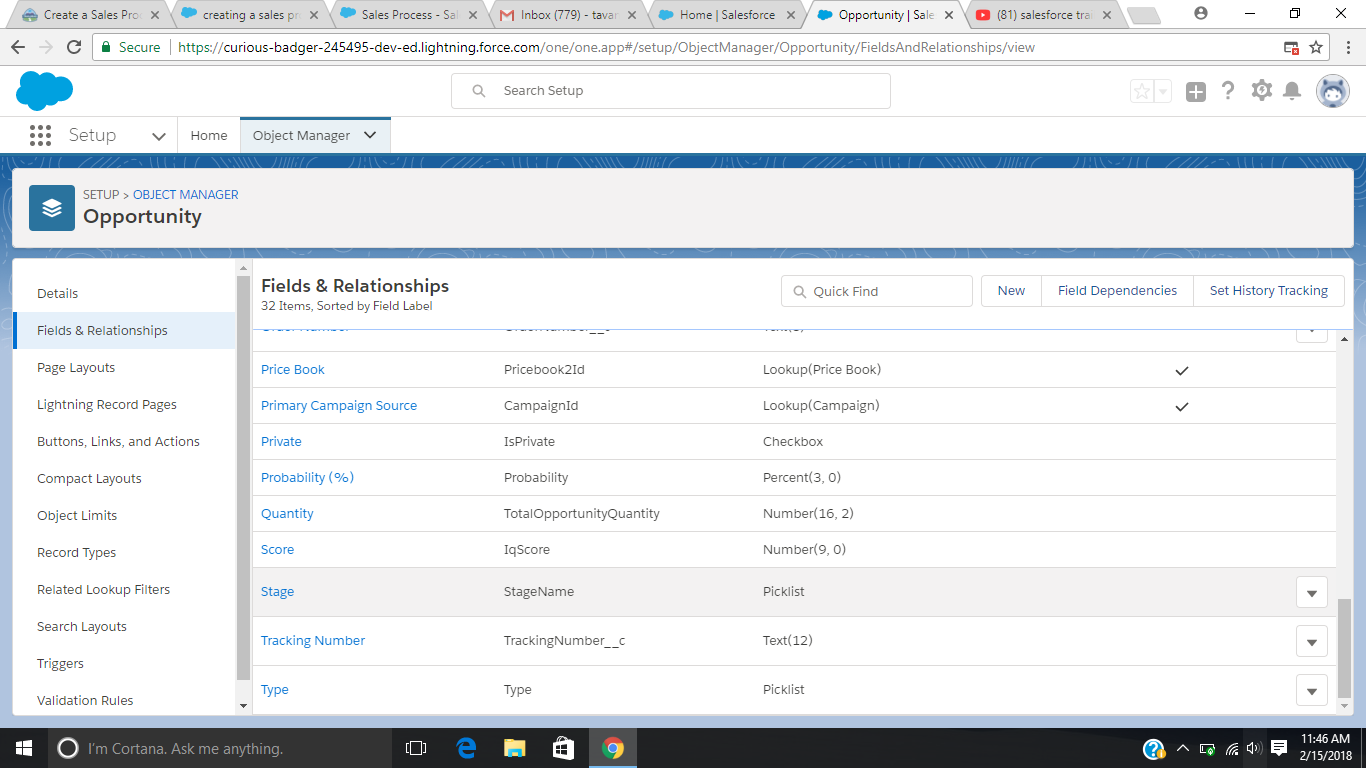
Task: Click the help tray icon in taskbar
Action: [1154, 748]
